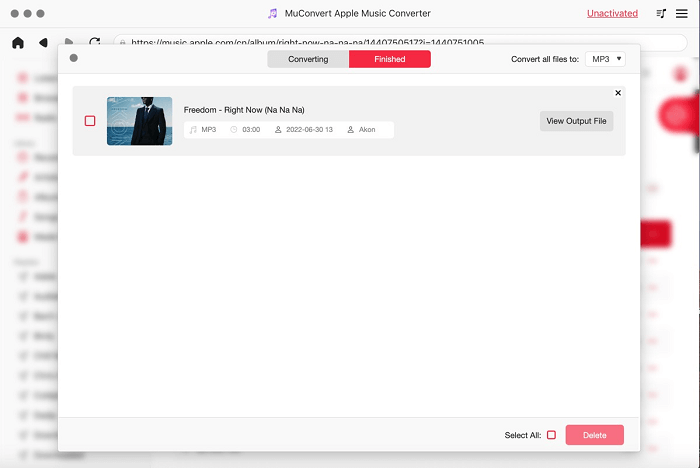
Task: Switch to the Finished tab
Action: 390,59
